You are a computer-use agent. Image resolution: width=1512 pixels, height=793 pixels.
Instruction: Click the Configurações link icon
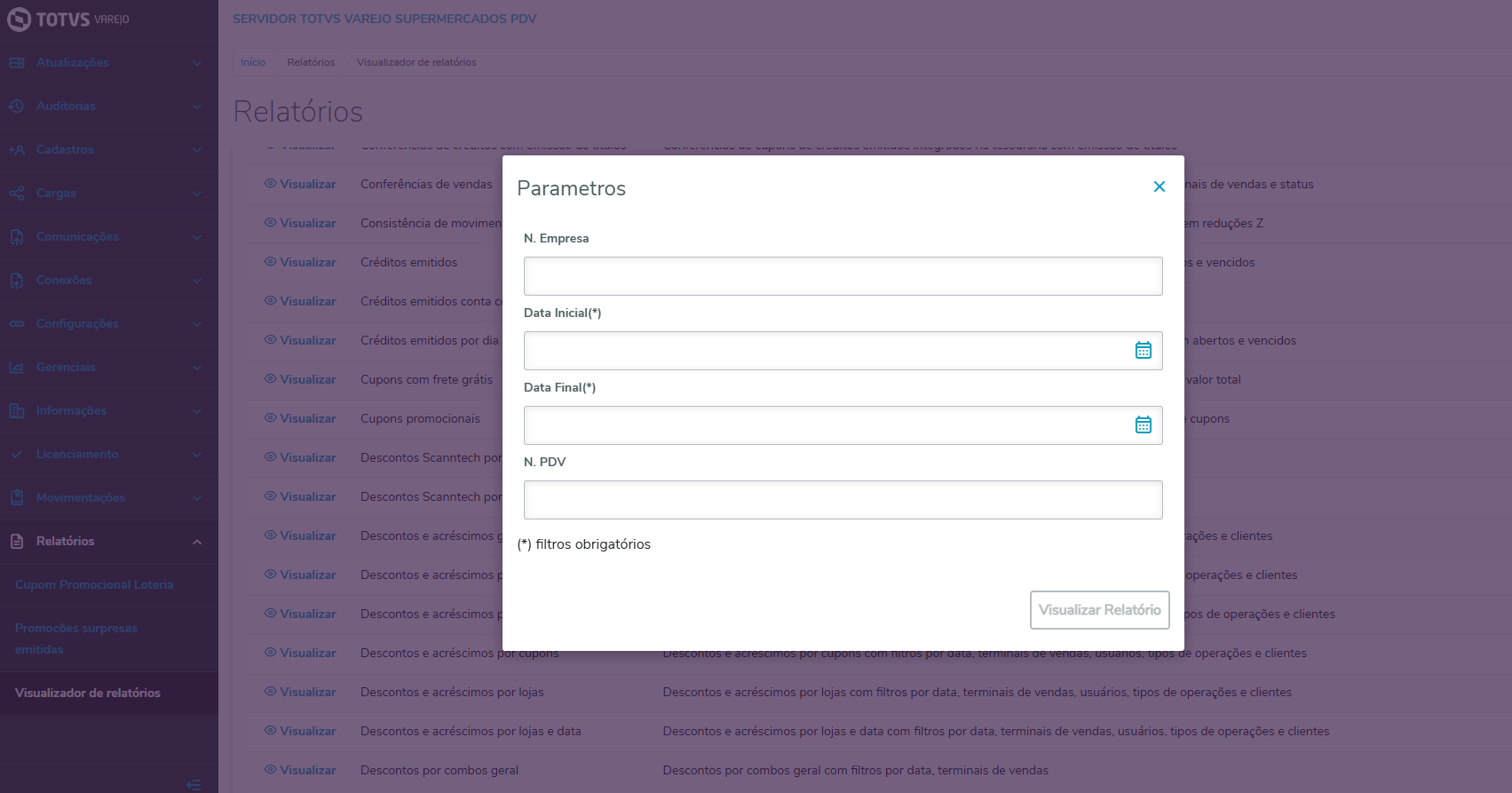coord(17,324)
